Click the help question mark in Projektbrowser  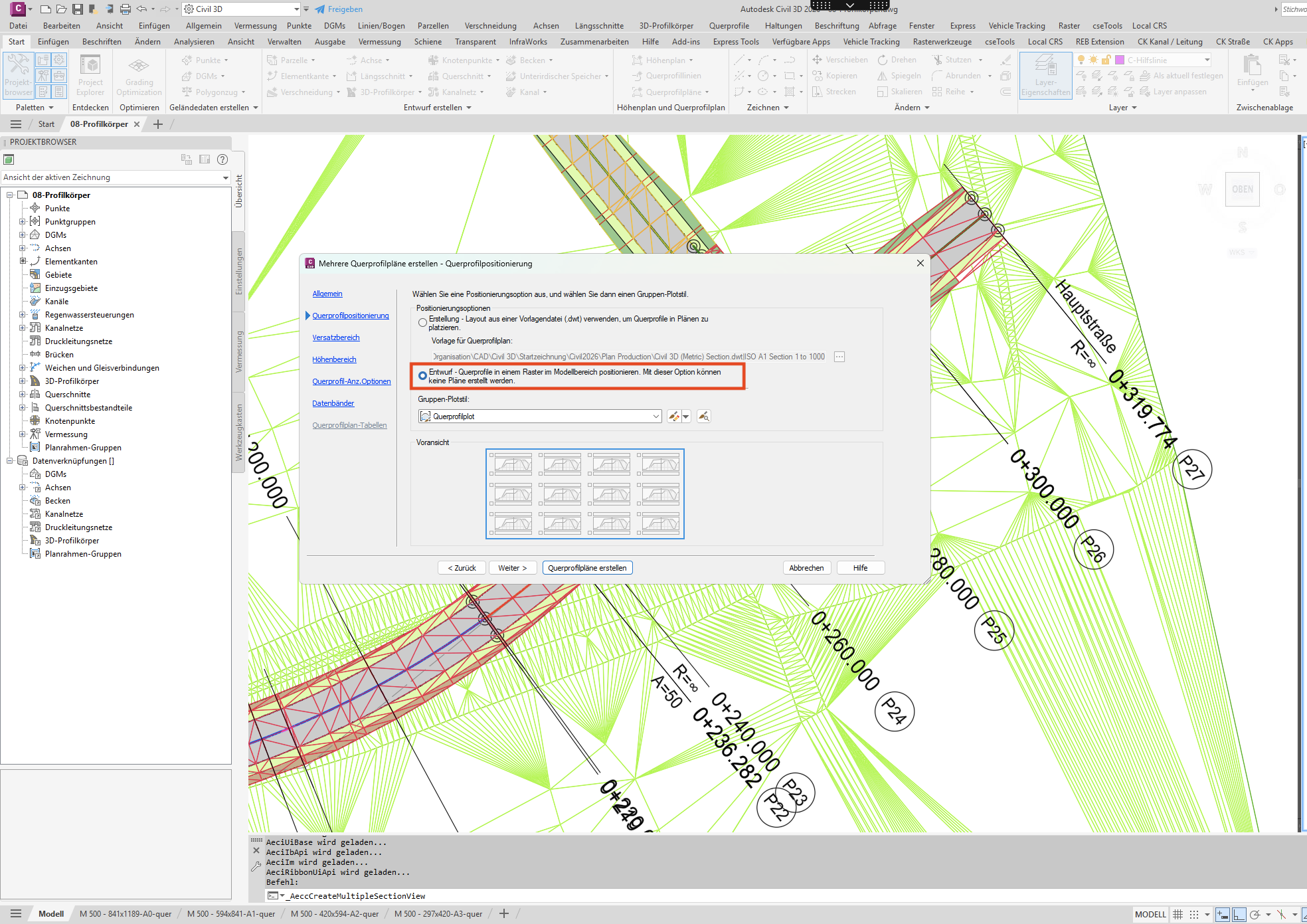pyautogui.click(x=223, y=159)
